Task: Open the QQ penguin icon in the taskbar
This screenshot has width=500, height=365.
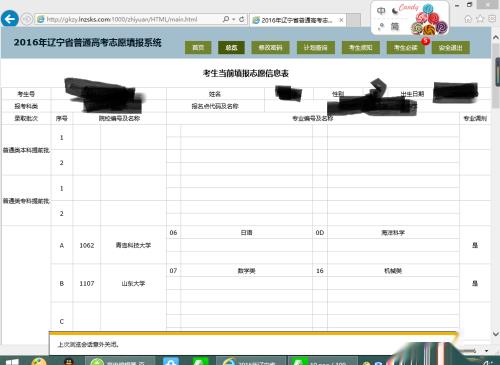Action: (x=69, y=361)
